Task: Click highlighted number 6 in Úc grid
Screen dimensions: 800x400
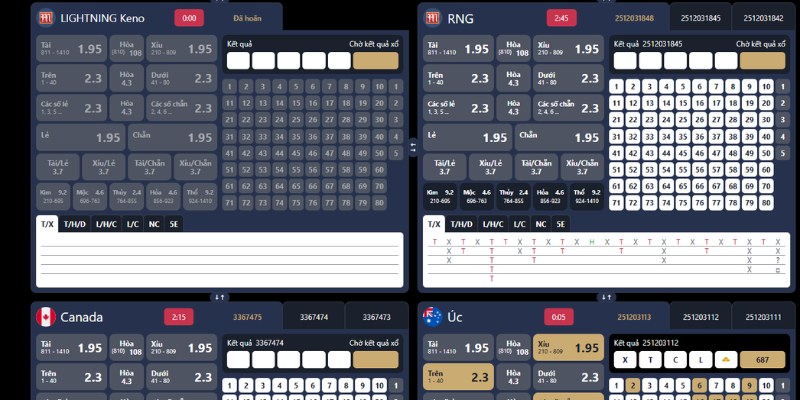Action: click(699, 385)
